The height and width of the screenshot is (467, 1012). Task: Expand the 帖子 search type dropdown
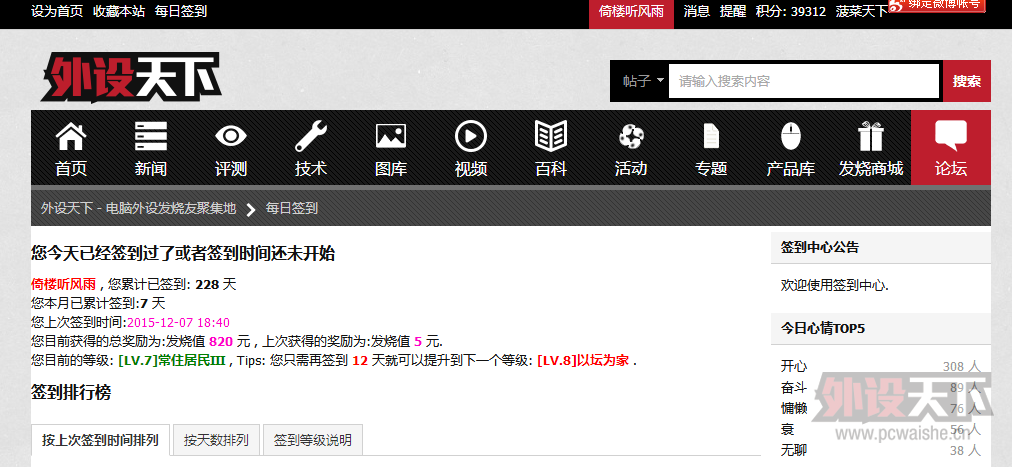coord(638,81)
